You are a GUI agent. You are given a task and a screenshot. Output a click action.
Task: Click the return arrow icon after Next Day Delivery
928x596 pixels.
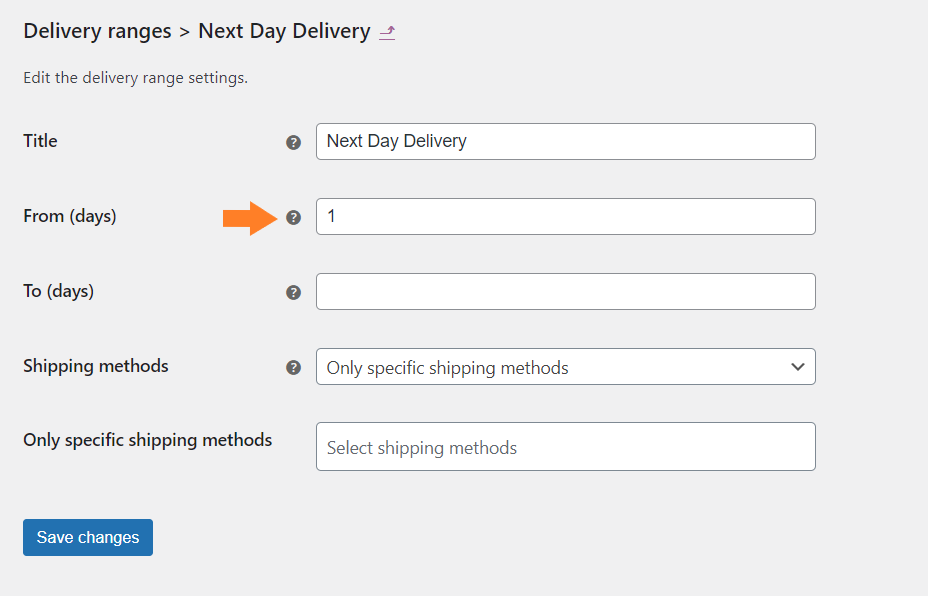coord(387,32)
